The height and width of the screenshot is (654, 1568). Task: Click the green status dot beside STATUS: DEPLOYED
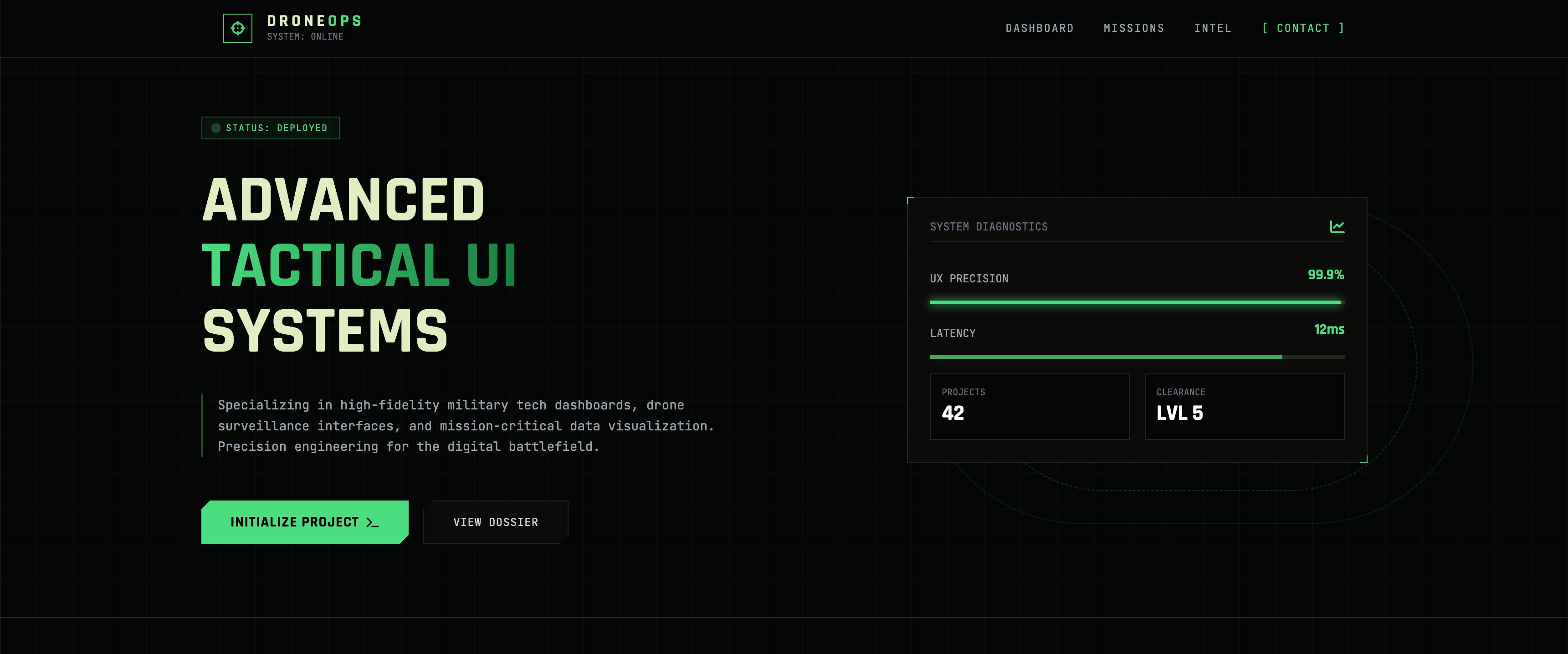(215, 127)
